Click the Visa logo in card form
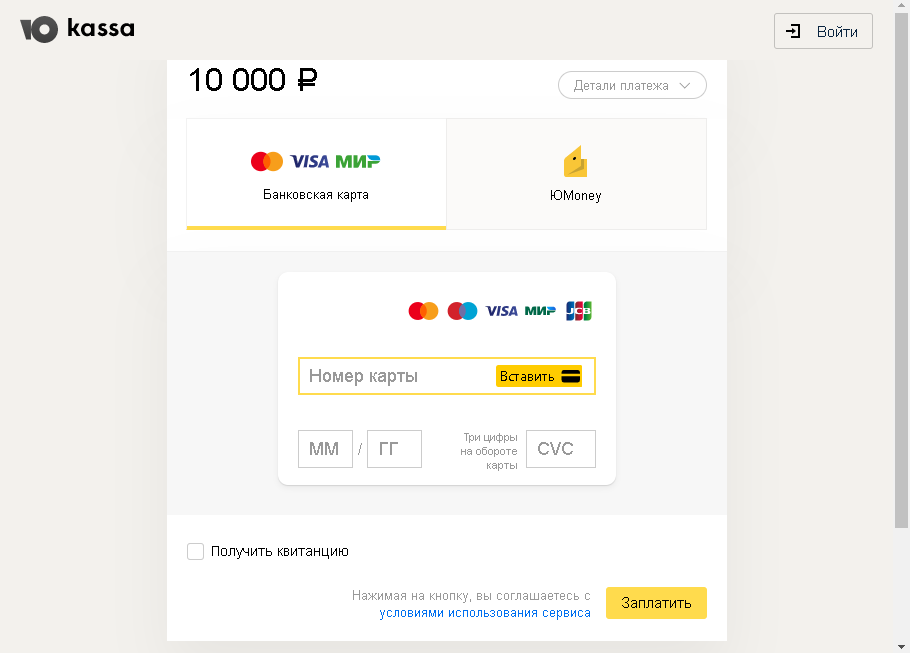The width and height of the screenshot is (910, 653). [501, 311]
